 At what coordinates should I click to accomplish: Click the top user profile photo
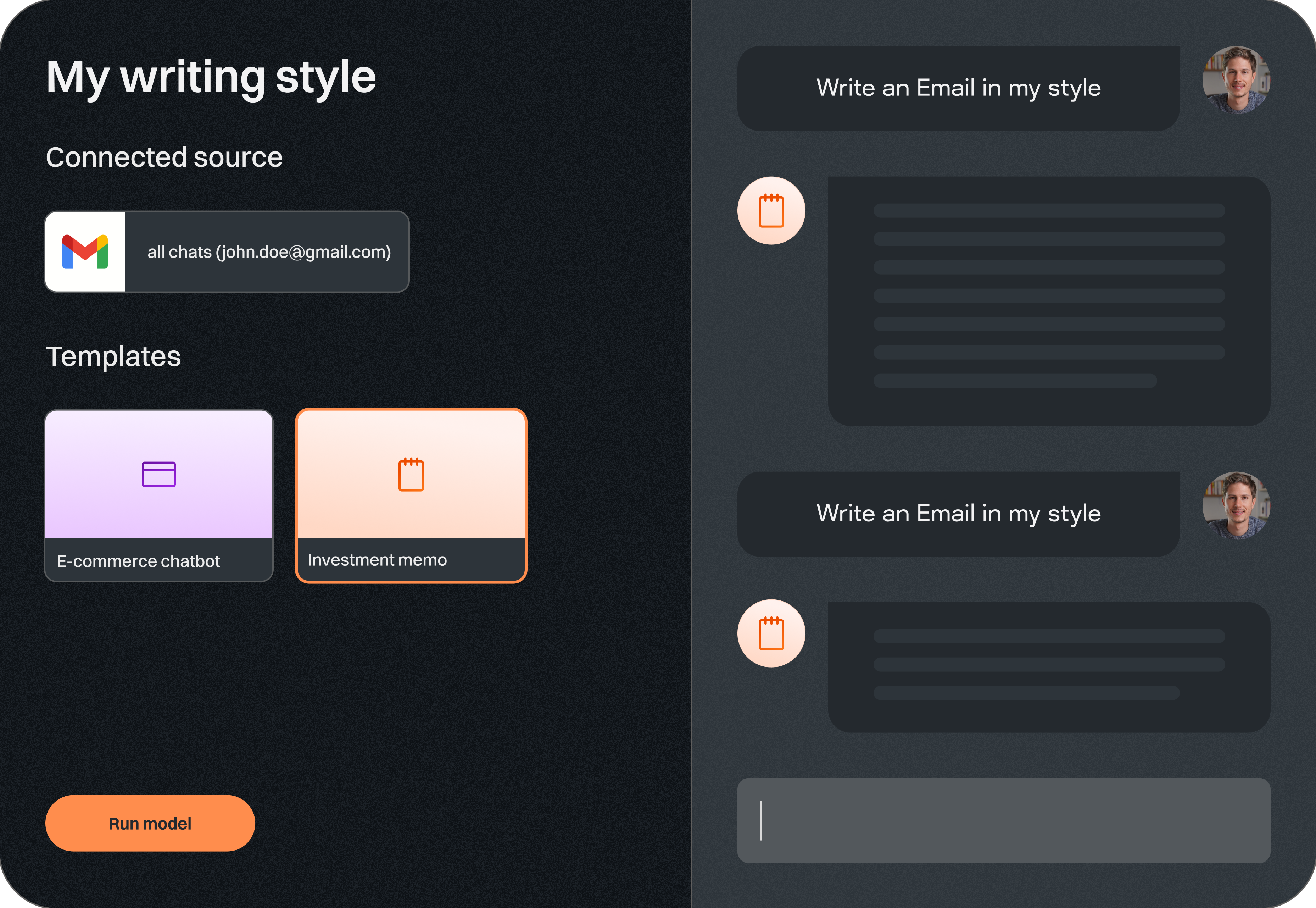(1236, 80)
